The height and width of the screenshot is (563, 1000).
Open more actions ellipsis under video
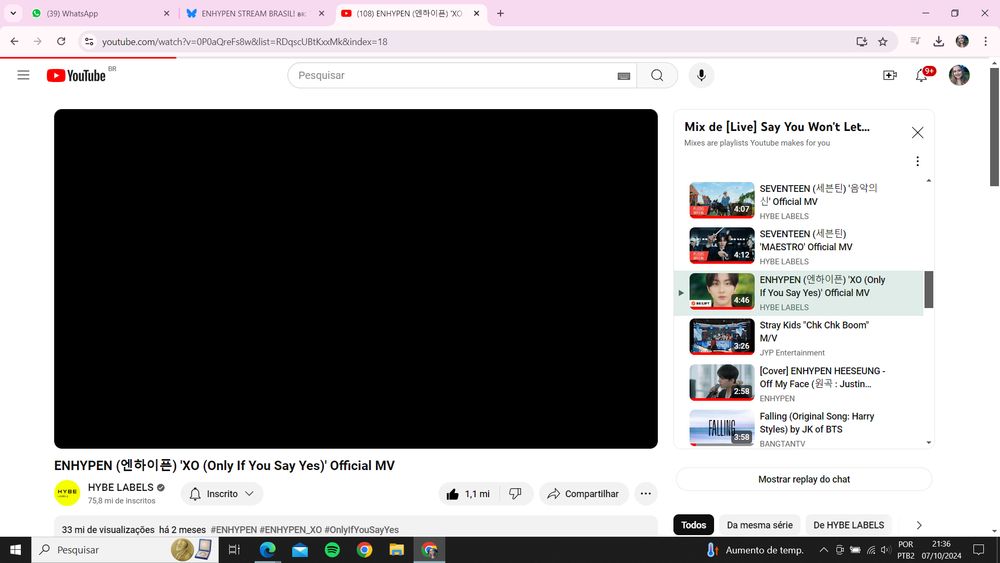point(645,494)
